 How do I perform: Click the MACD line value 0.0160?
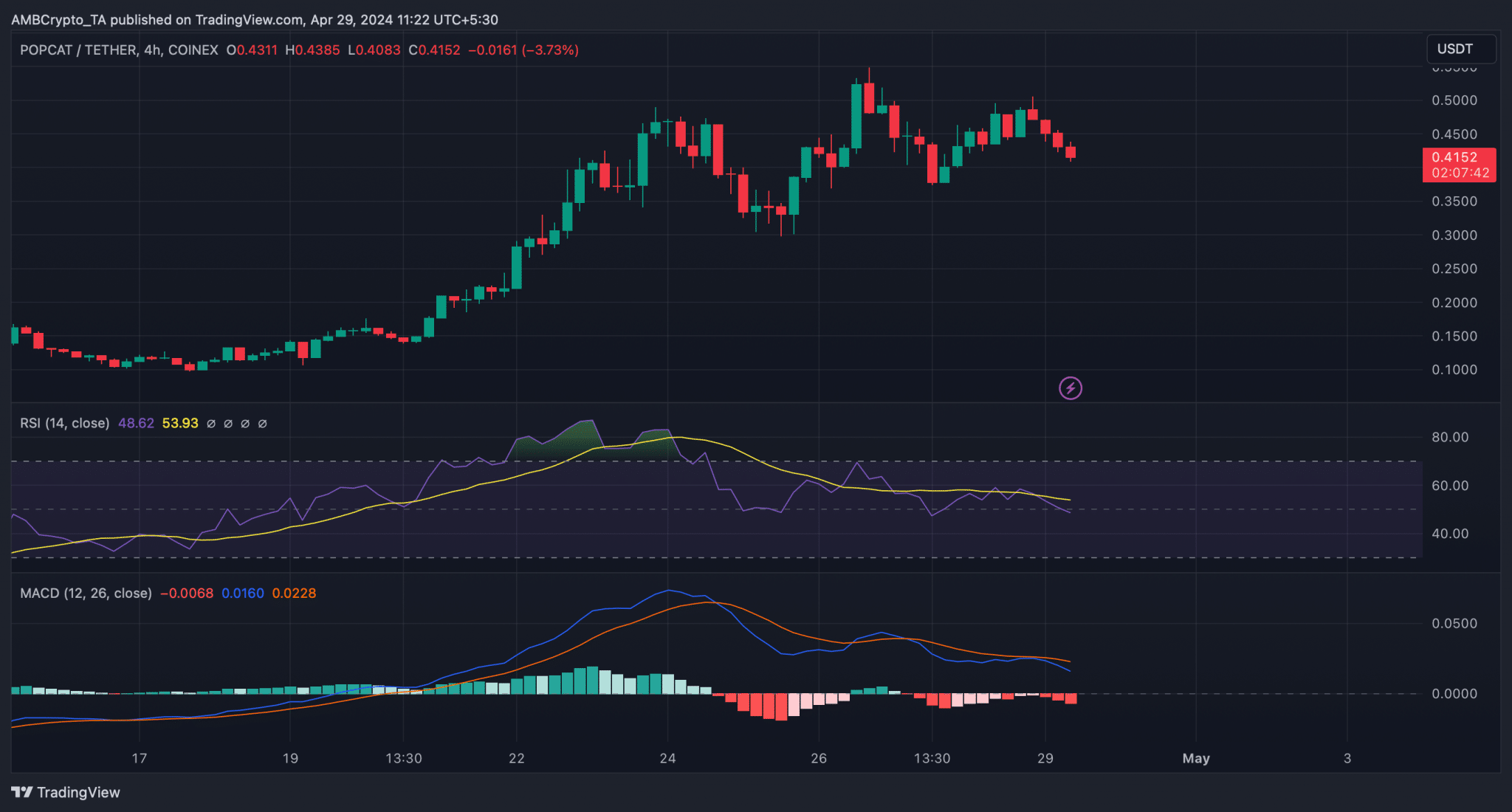click(243, 593)
